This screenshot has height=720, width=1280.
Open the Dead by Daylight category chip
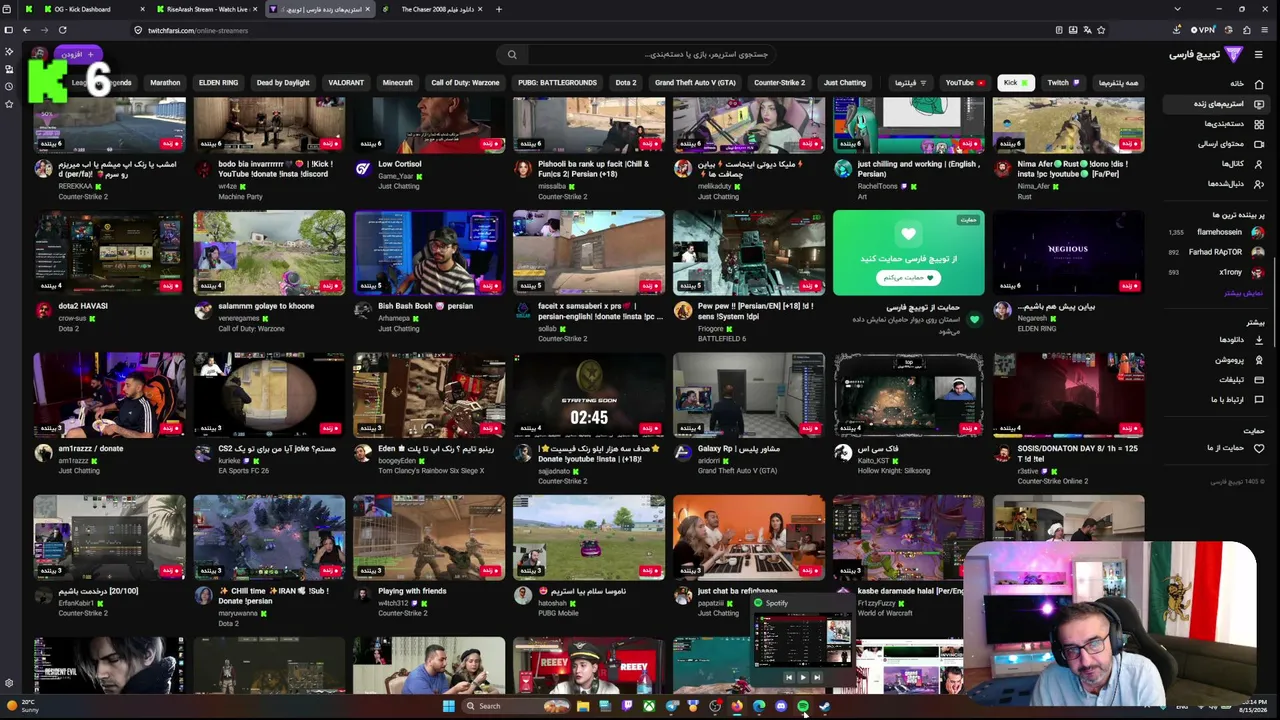pos(283,83)
